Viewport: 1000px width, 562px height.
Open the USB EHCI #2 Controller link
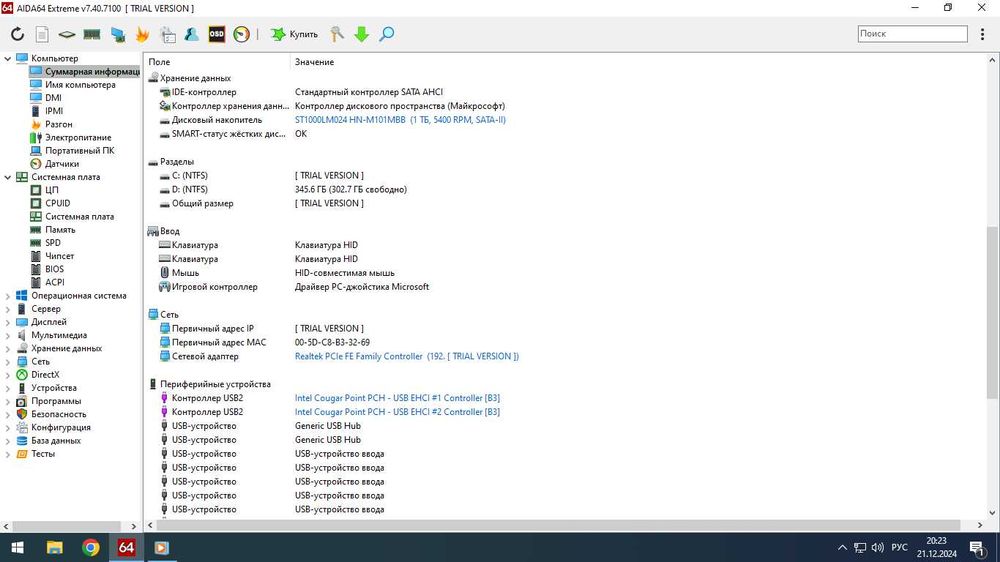pos(397,412)
